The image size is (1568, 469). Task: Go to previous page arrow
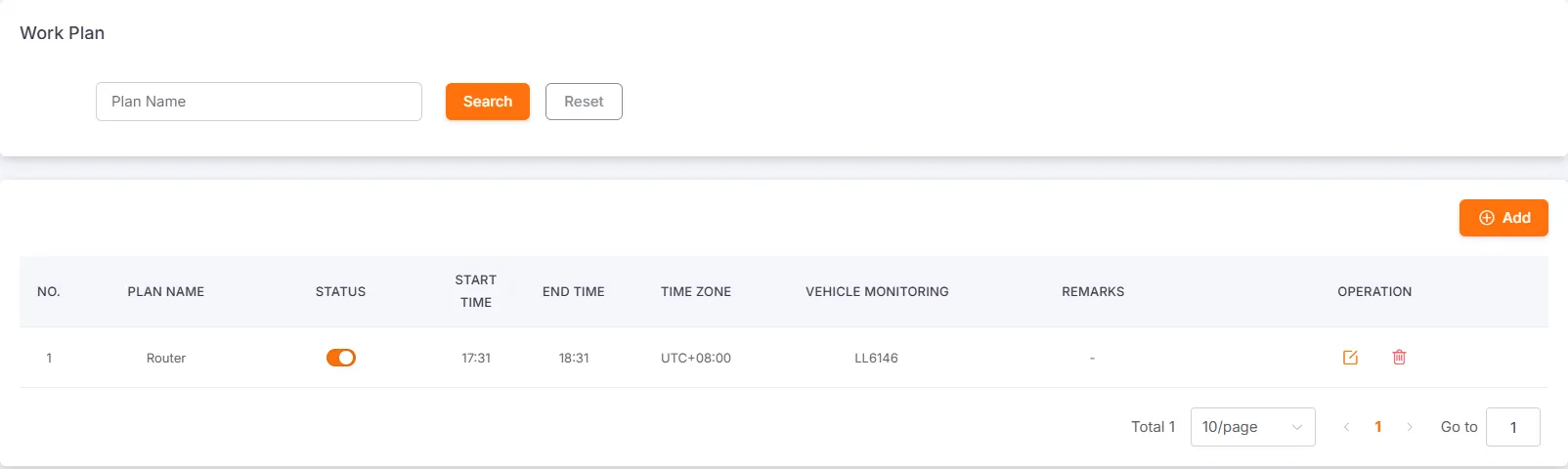[1346, 427]
